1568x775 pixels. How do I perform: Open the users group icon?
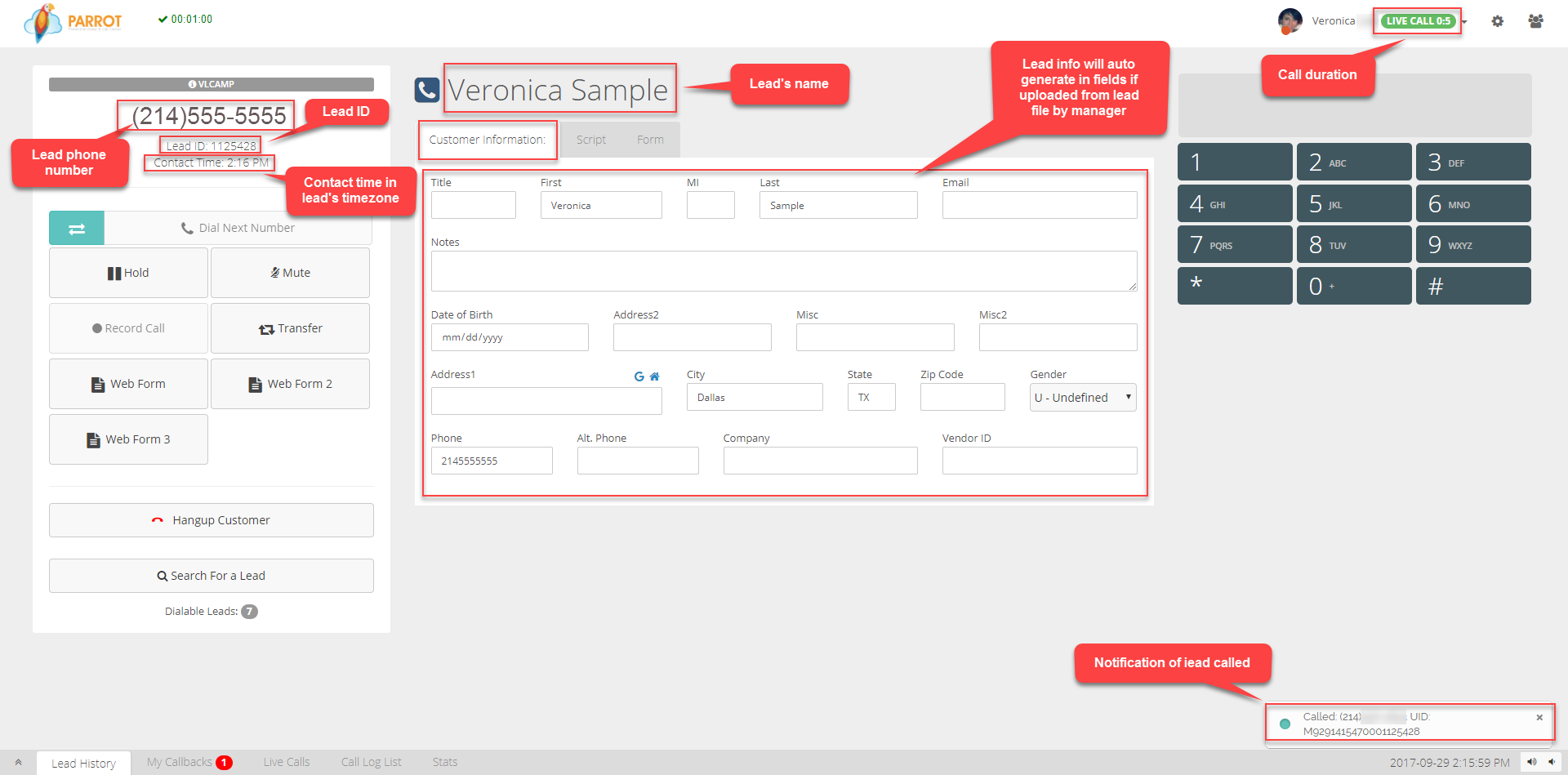coord(1535,21)
